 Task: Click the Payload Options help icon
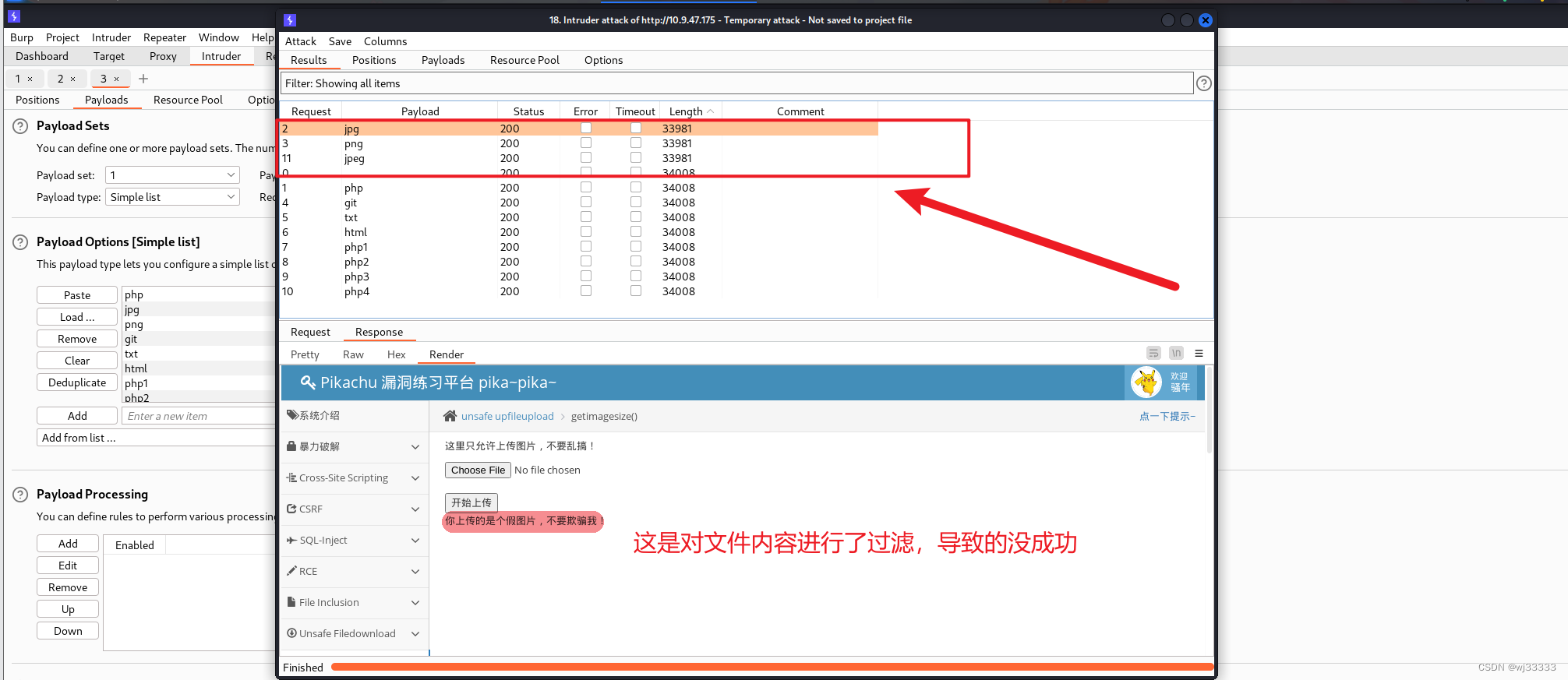[20, 242]
